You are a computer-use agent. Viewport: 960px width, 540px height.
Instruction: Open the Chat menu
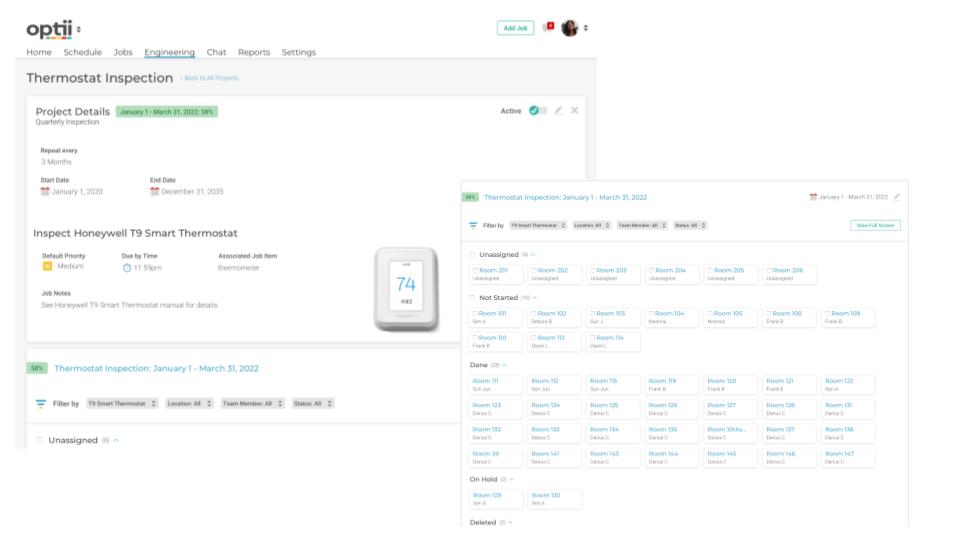pyautogui.click(x=216, y=52)
